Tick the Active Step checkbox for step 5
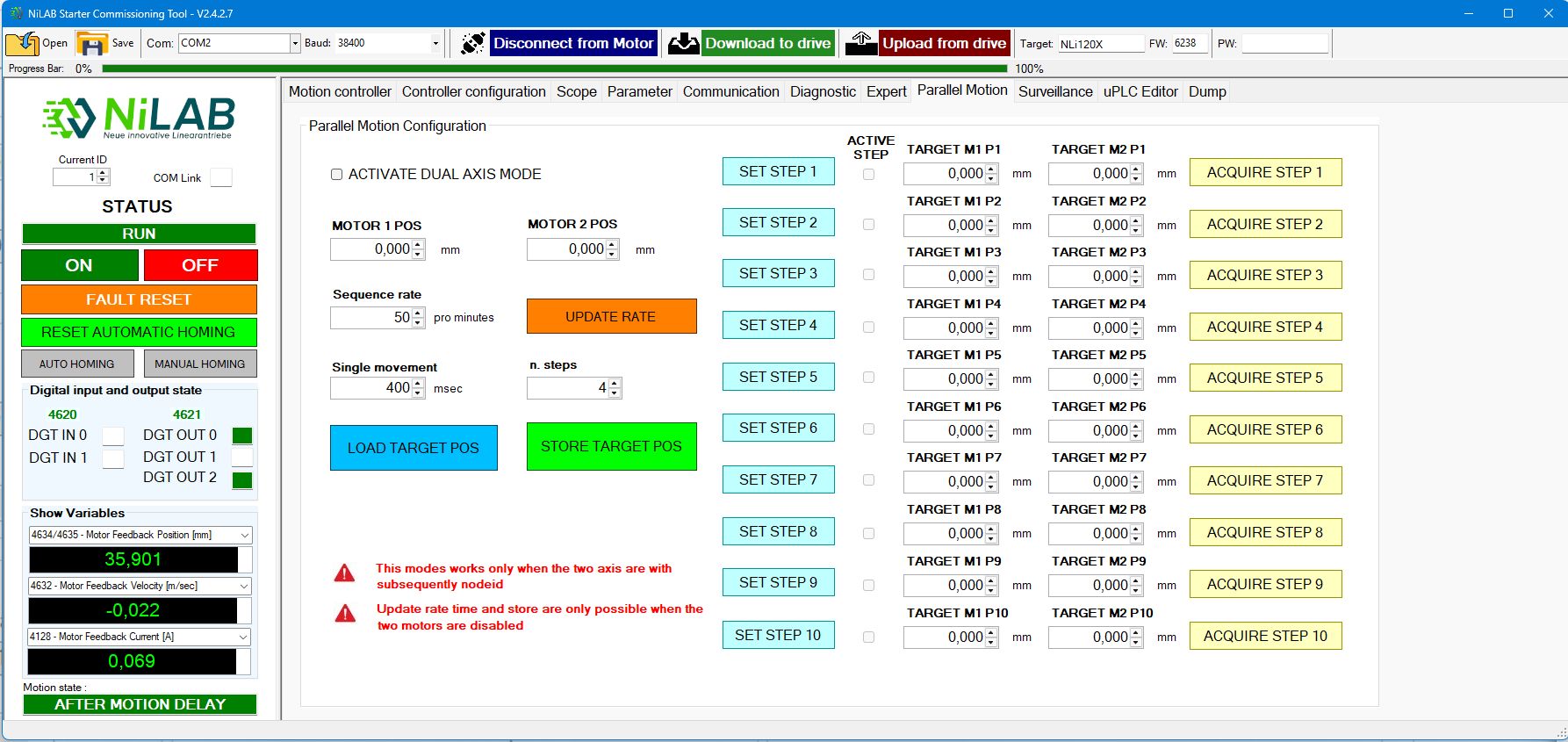This screenshot has width=1568, height=742. point(868,378)
